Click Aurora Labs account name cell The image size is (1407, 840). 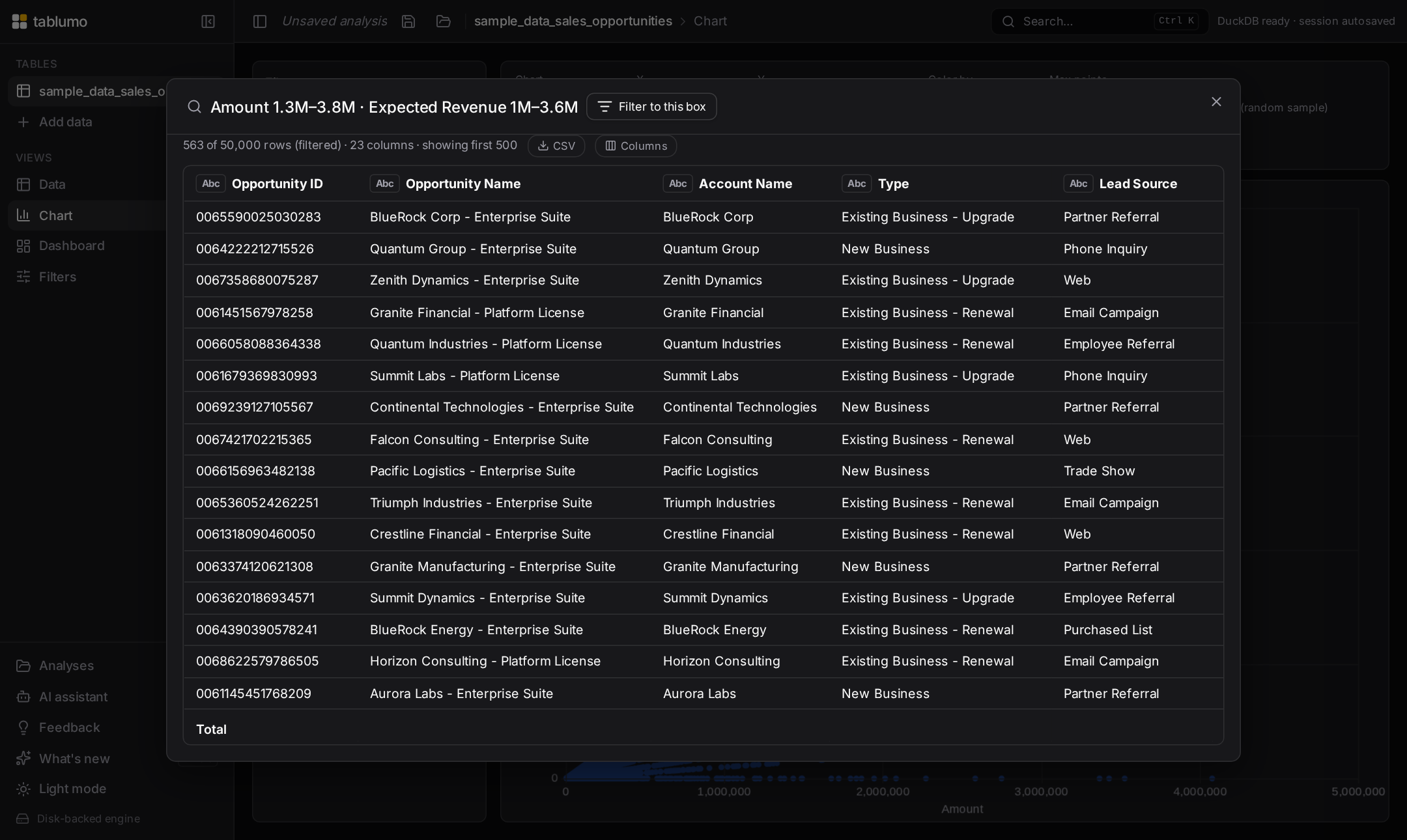[x=699, y=693]
